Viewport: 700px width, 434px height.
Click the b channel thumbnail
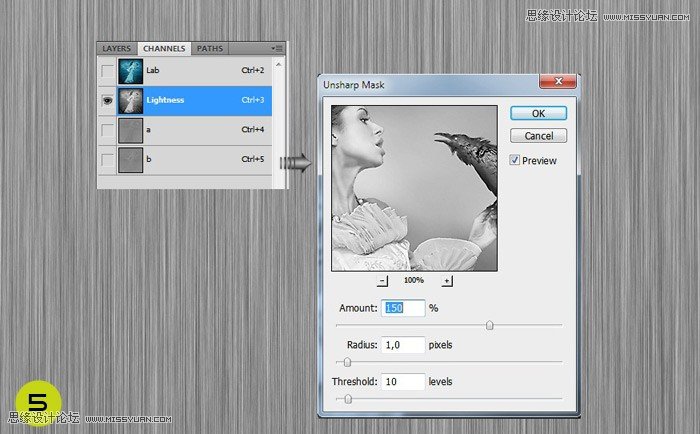(130, 160)
